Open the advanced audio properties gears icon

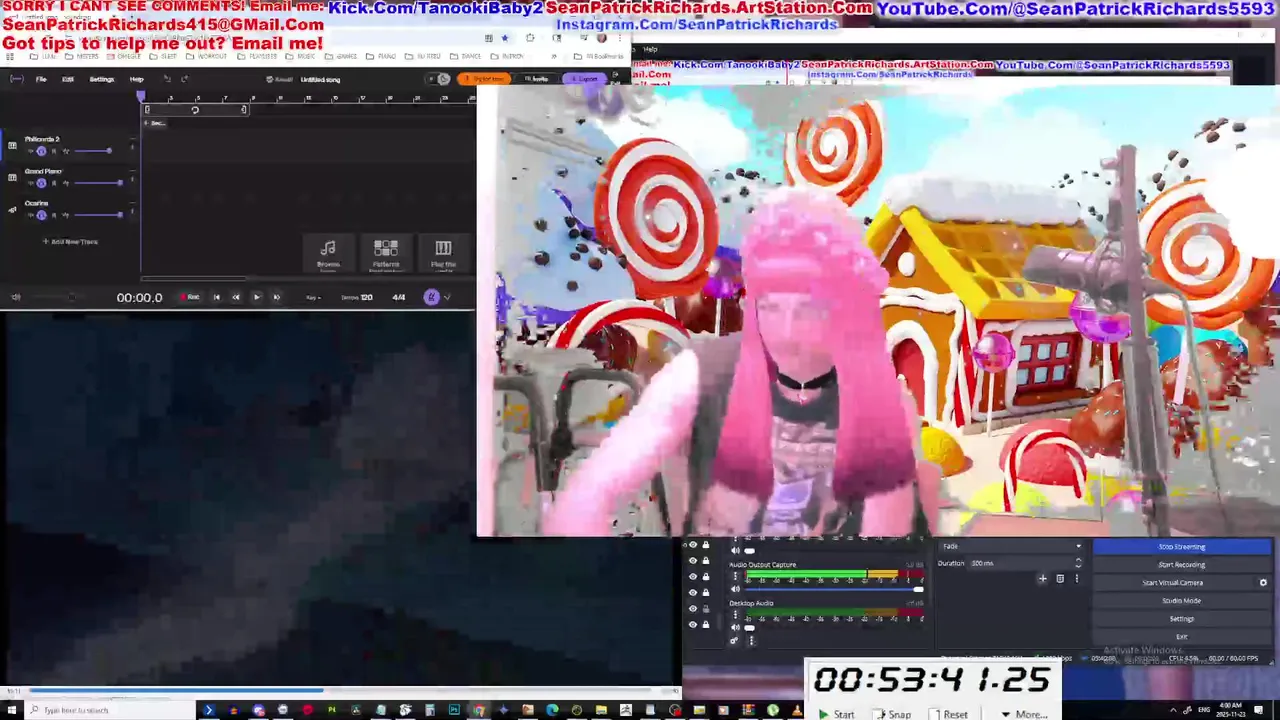click(x=735, y=641)
